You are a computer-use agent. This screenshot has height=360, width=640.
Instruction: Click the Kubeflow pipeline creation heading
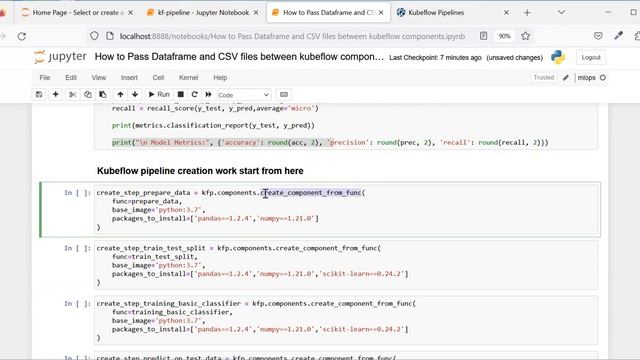(x=200, y=171)
